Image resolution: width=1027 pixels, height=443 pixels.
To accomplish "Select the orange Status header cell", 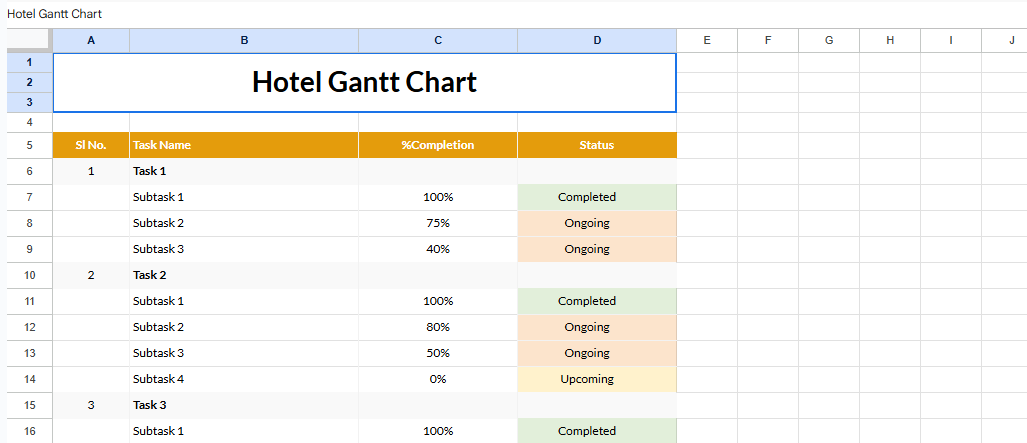I will tap(597, 145).
